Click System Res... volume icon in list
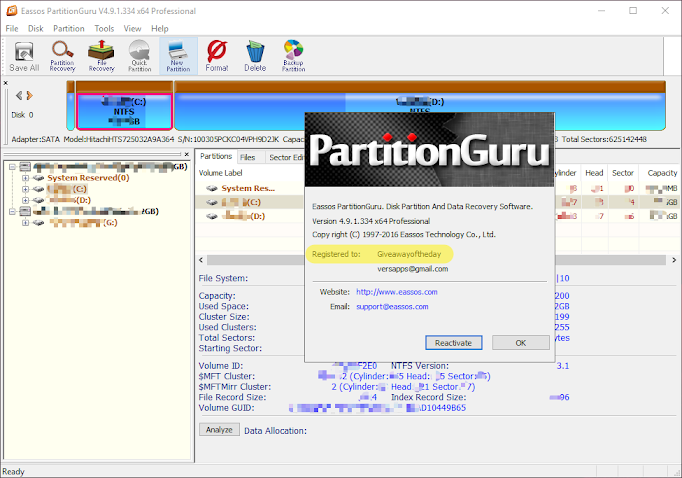Viewport: 682px width, 478px height. click(x=212, y=188)
